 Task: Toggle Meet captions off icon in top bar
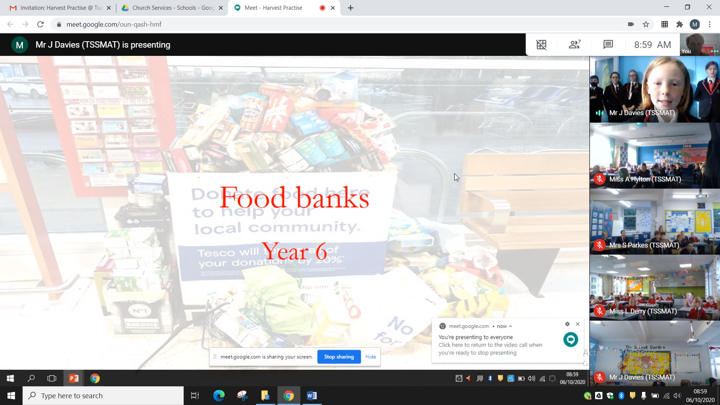pyautogui.click(x=541, y=45)
